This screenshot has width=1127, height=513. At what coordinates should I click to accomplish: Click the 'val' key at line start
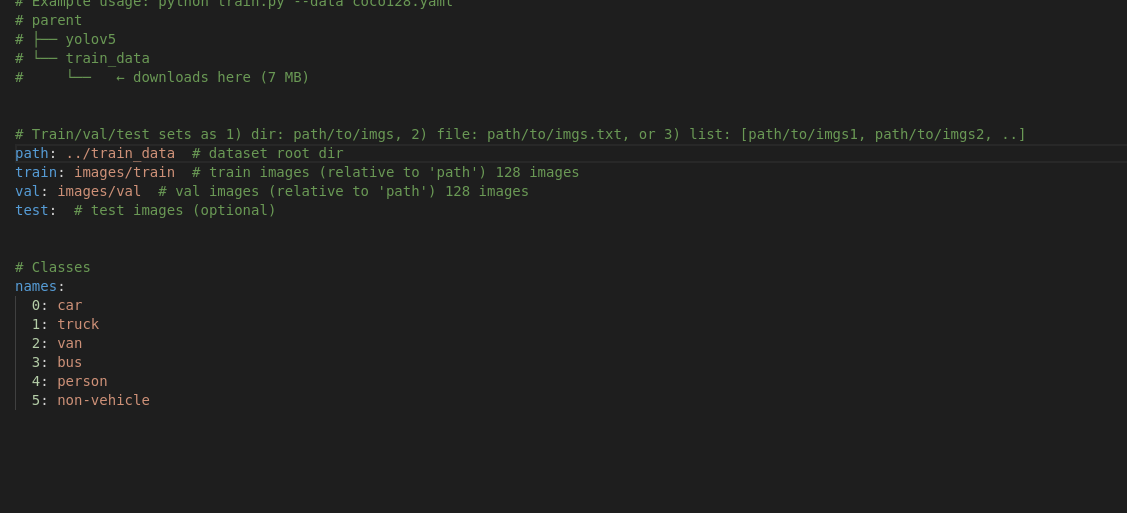click(27, 191)
